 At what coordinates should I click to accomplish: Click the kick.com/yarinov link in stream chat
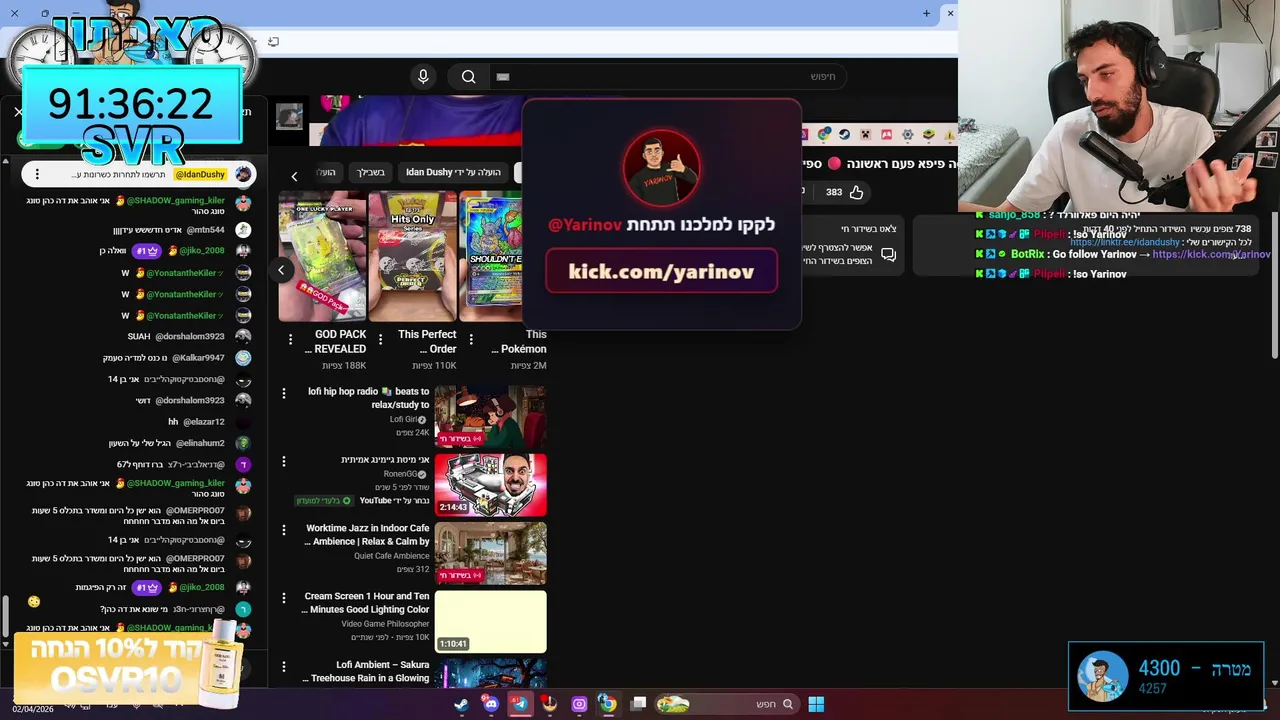(x=1211, y=255)
